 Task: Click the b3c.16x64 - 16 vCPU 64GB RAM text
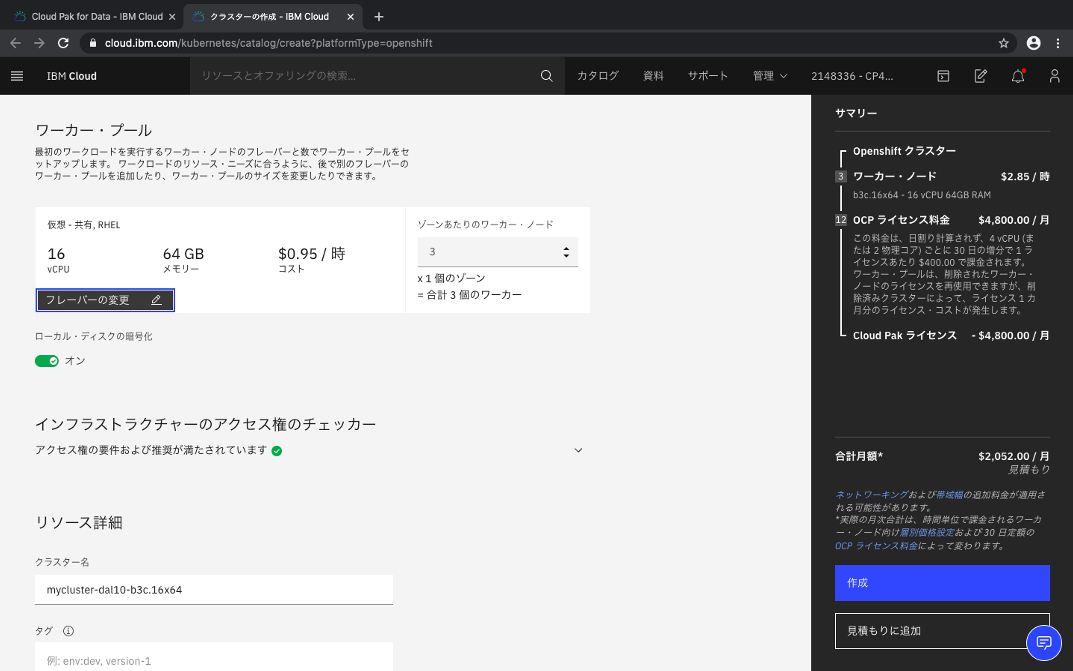click(x=921, y=195)
